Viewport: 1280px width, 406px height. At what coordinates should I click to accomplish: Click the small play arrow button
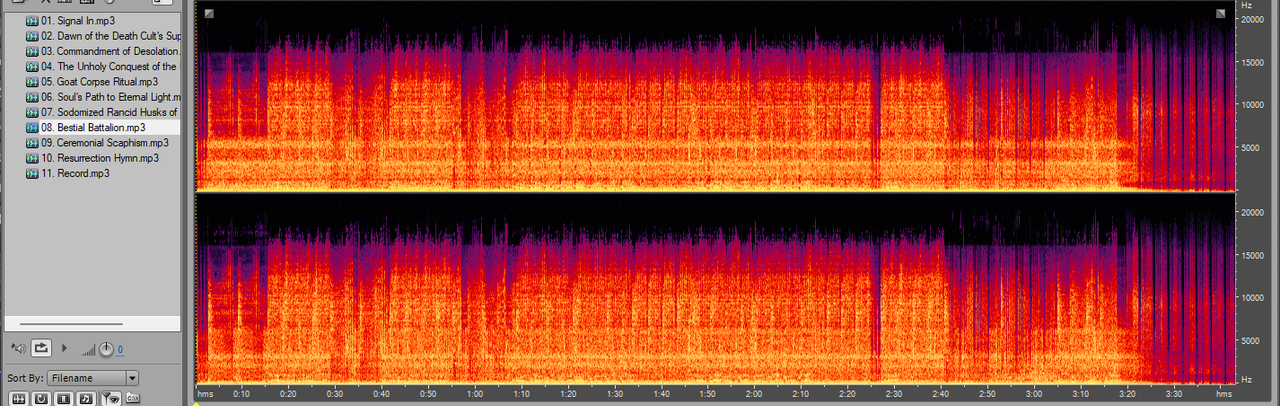point(65,348)
